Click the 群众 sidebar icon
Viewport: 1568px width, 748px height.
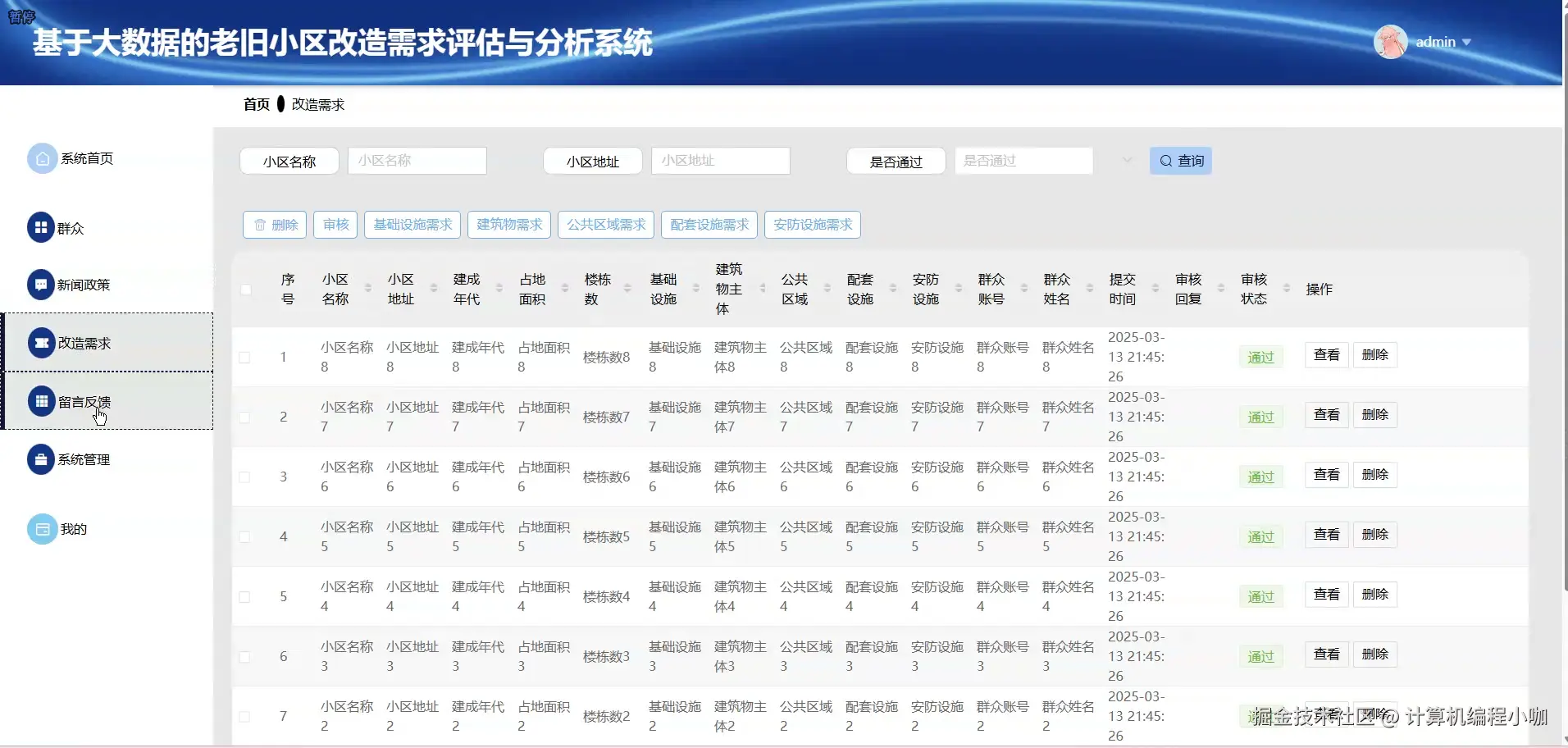click(41, 228)
